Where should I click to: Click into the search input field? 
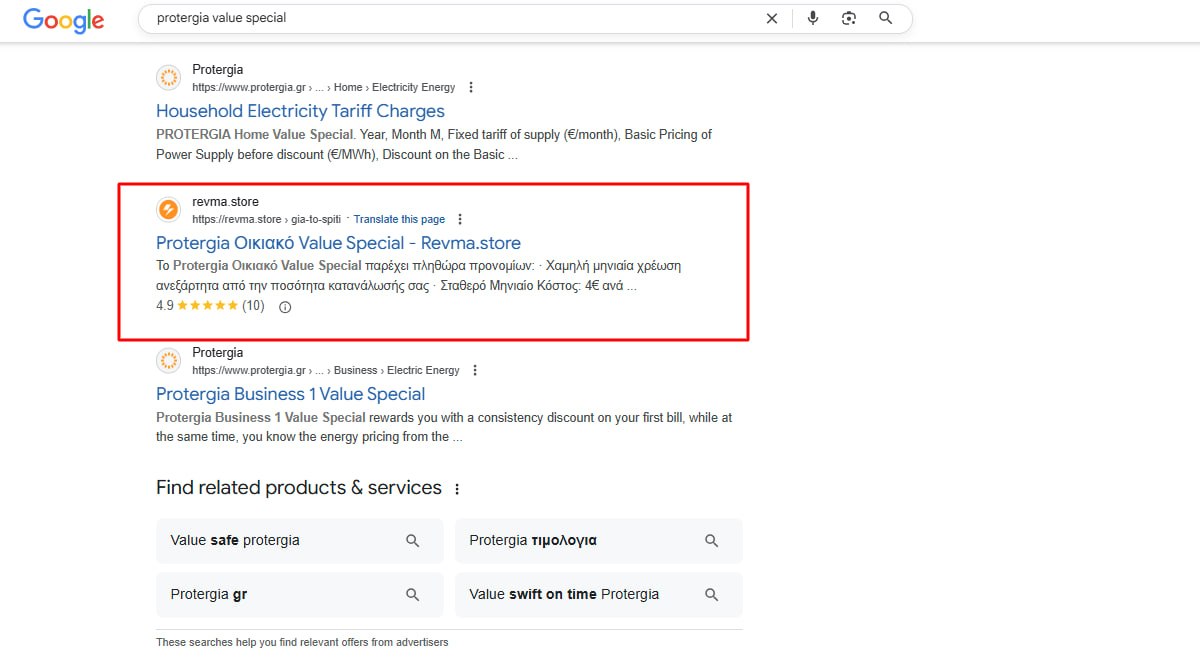tap(450, 18)
